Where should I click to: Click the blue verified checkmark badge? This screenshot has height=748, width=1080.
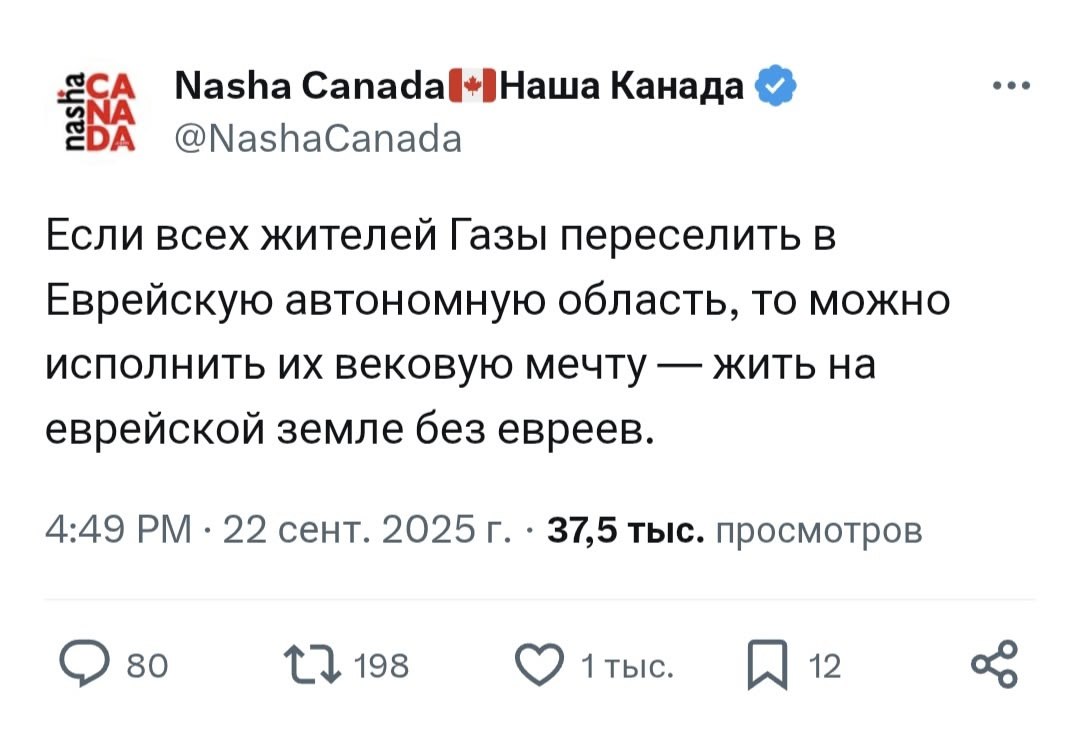coord(776,90)
